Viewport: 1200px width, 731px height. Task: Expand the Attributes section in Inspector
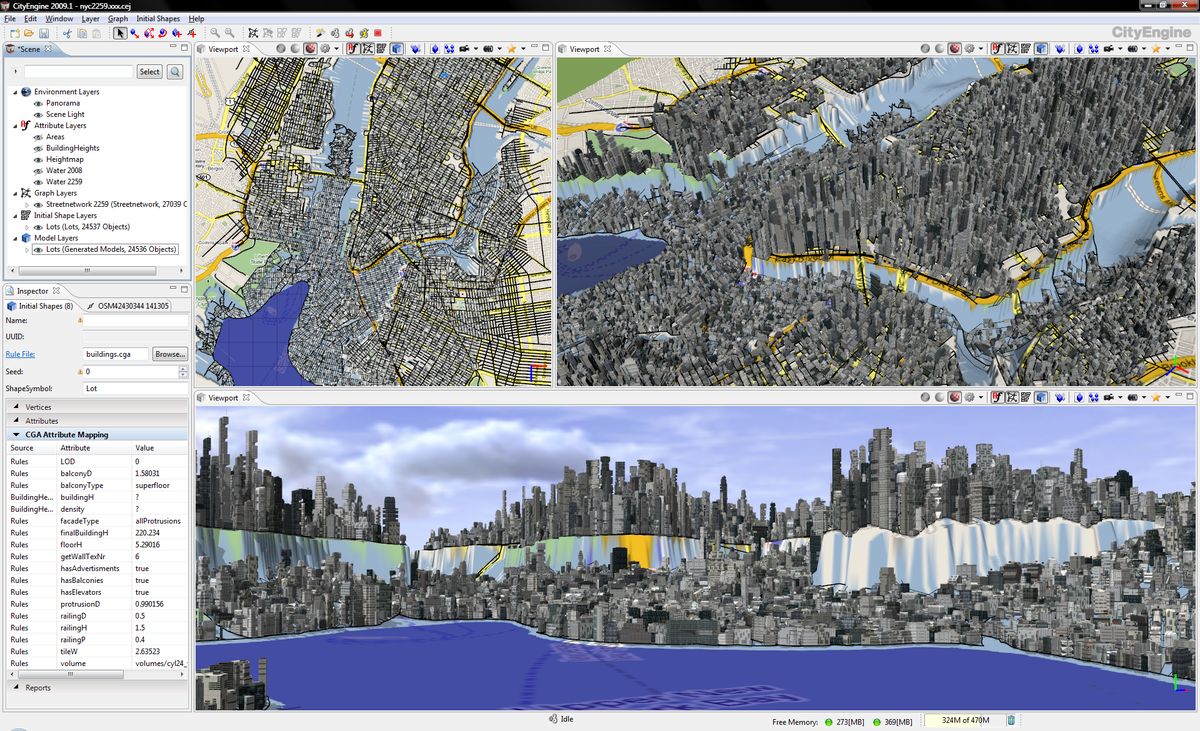coord(16,421)
